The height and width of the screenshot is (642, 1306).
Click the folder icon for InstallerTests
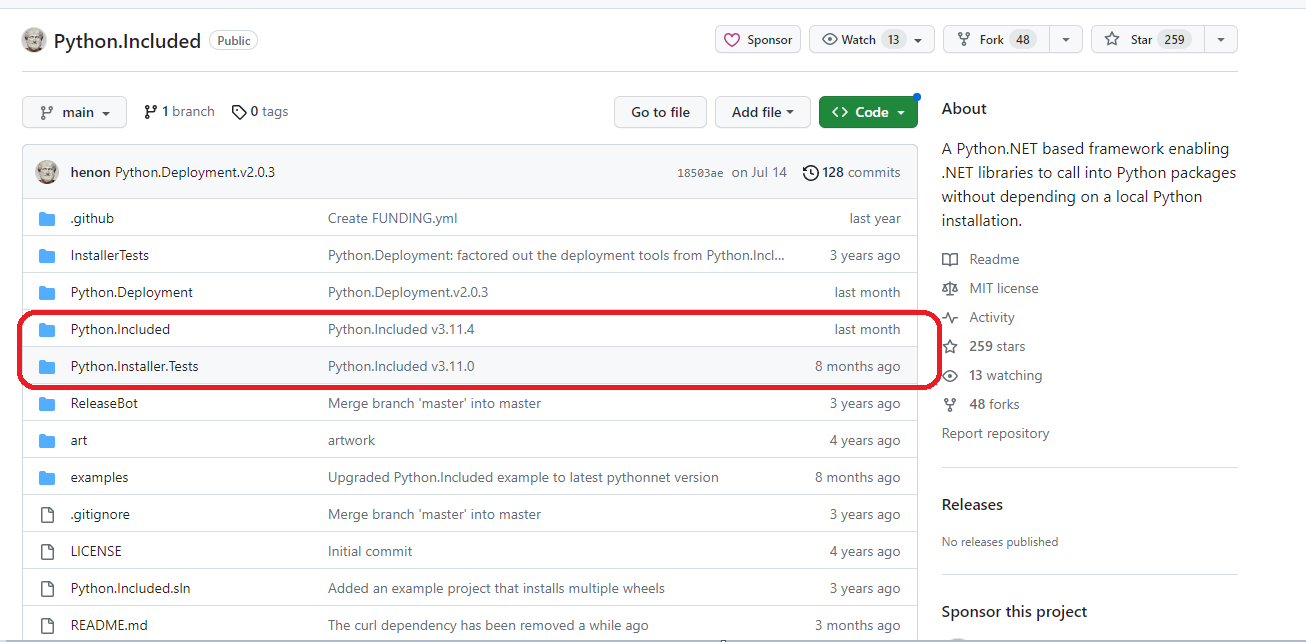click(47, 256)
